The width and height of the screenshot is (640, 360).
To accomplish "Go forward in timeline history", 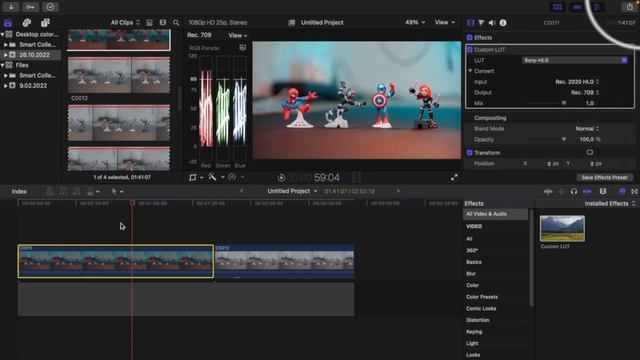I will click(x=398, y=191).
